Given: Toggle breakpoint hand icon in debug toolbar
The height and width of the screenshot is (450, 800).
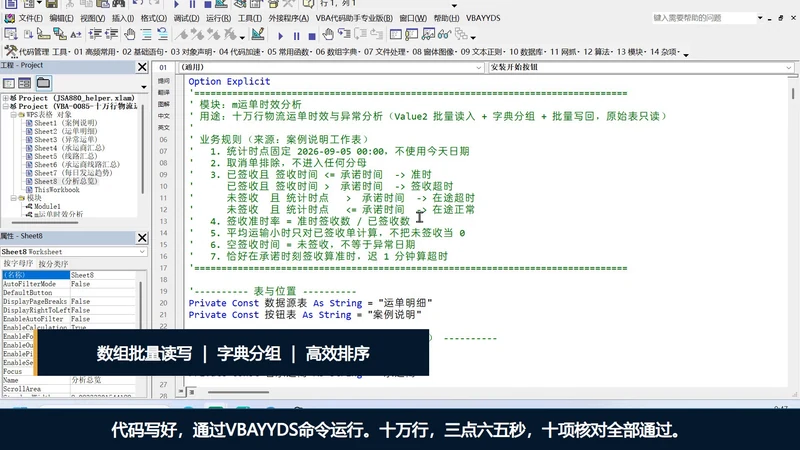Looking at the screenshot, I should (x=328, y=34).
